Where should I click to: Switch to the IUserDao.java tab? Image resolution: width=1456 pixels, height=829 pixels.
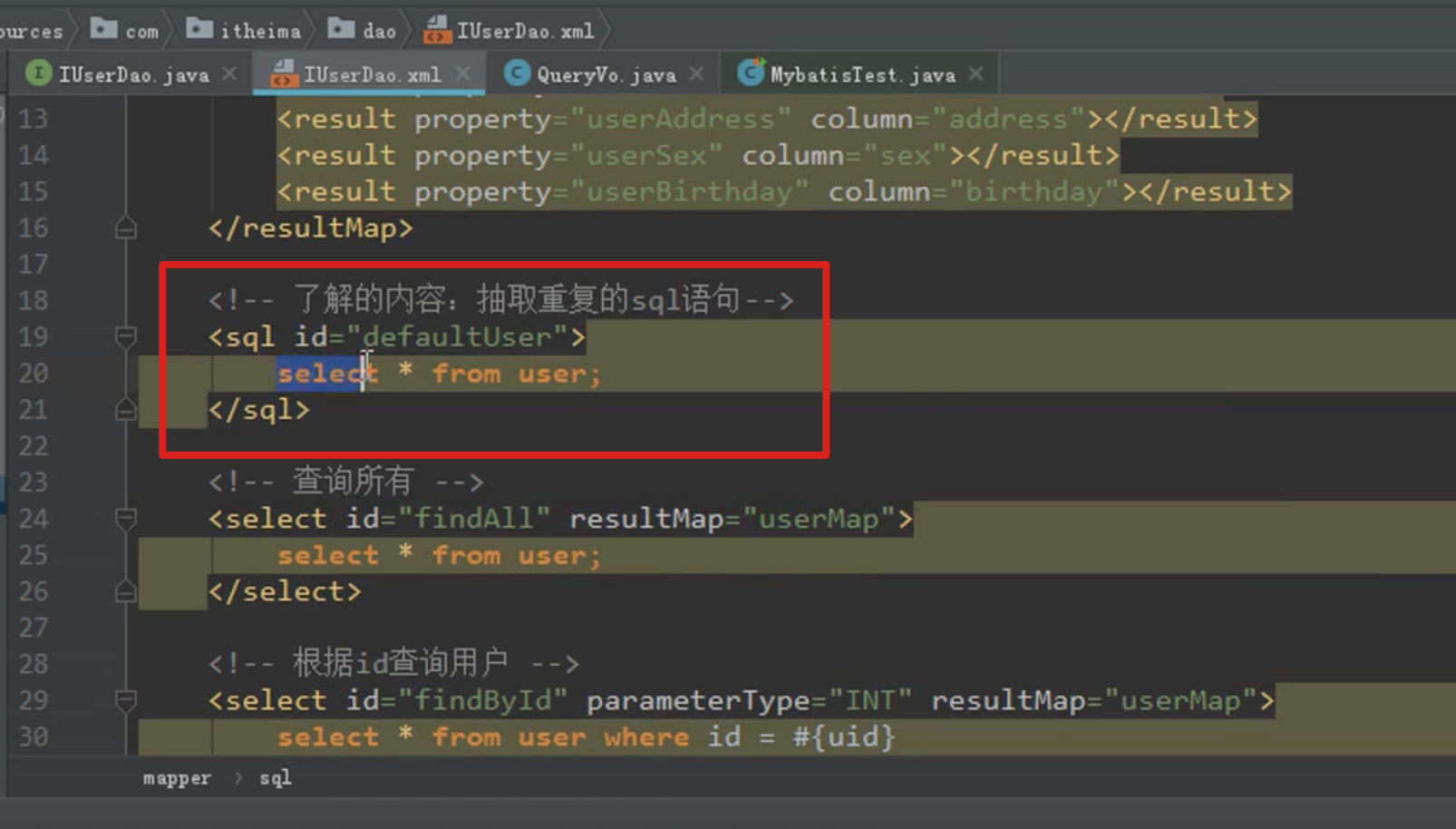tap(133, 74)
